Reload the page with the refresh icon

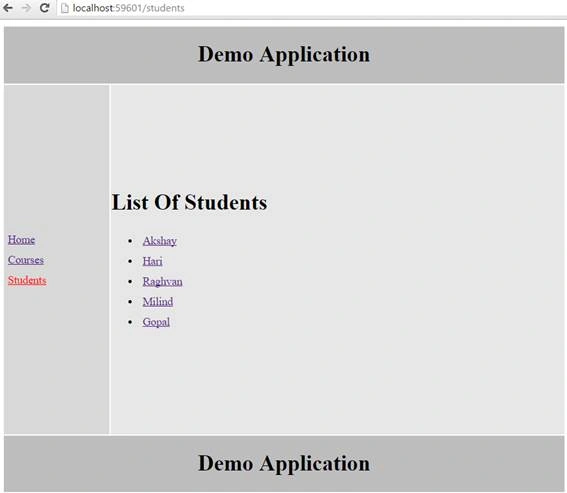[44, 8]
